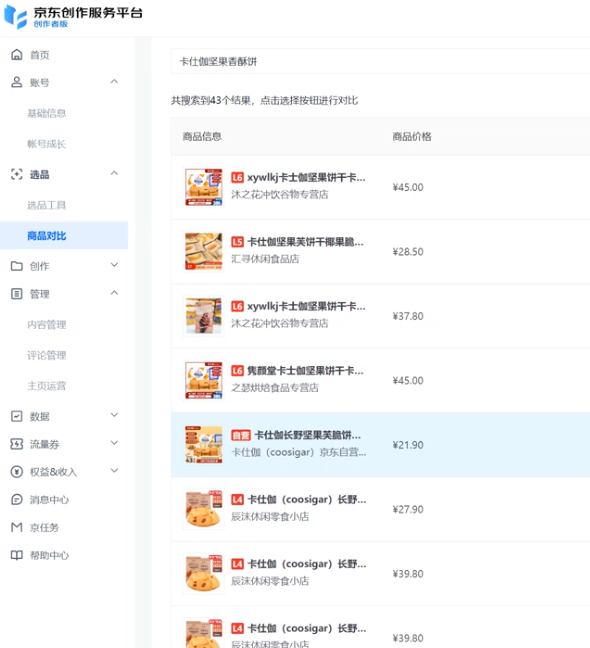
Task: Click the chart icon beside 数据
Action: click(x=17, y=416)
